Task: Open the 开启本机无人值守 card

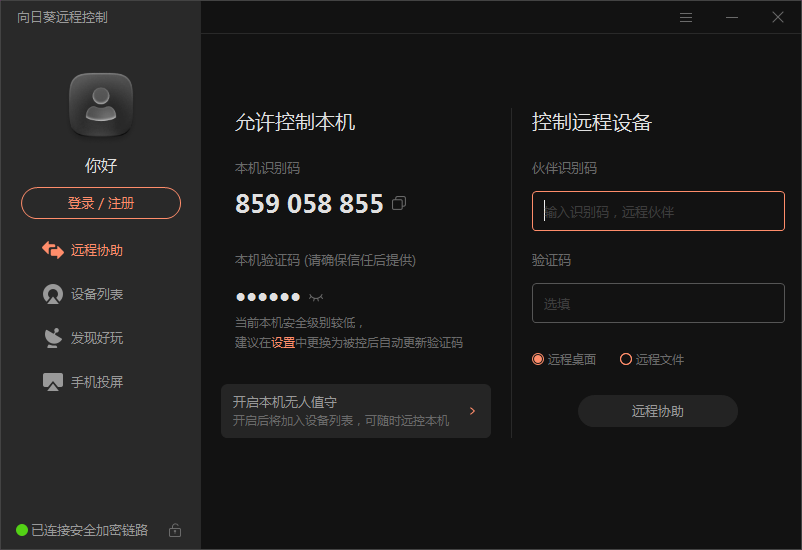Action: (x=356, y=411)
